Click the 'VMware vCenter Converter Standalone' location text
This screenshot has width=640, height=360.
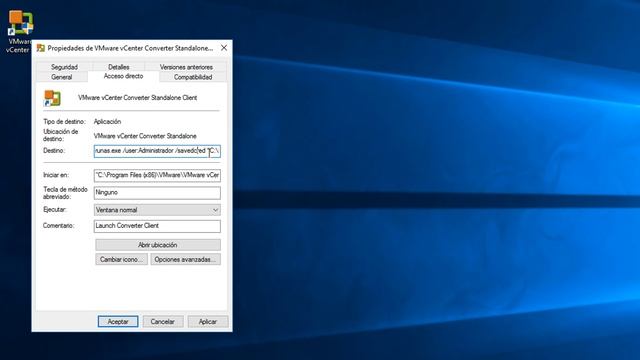145,136
